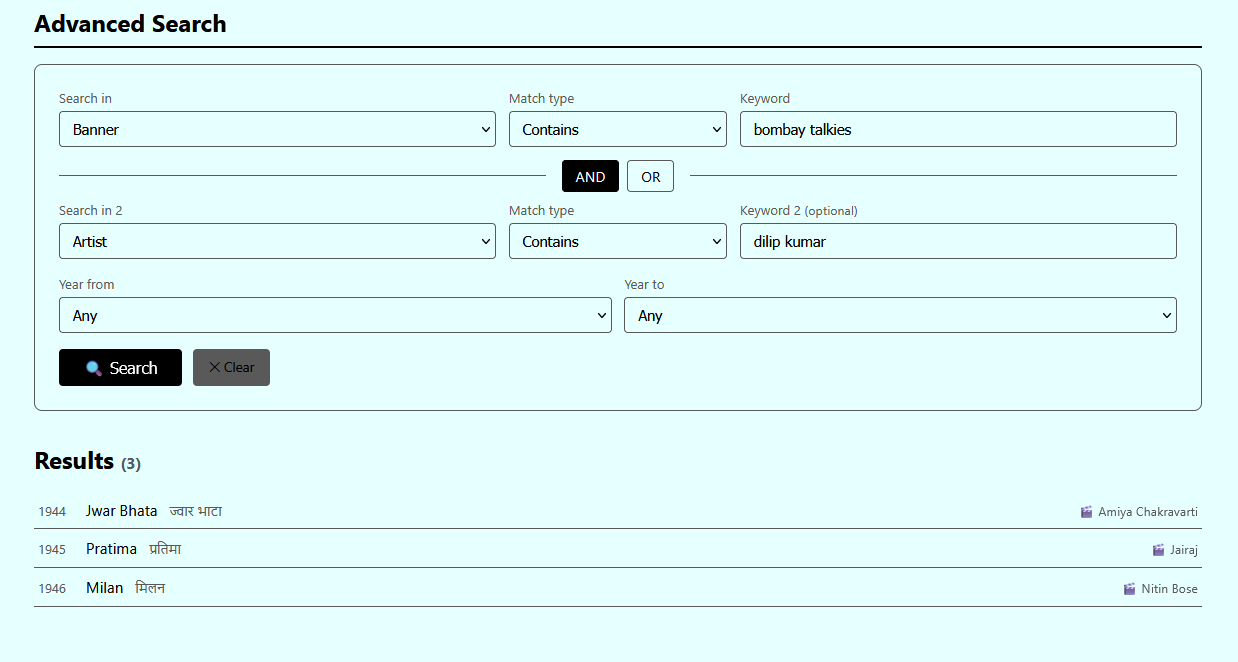
Task: Open the Year to dropdown
Action: click(x=900, y=315)
